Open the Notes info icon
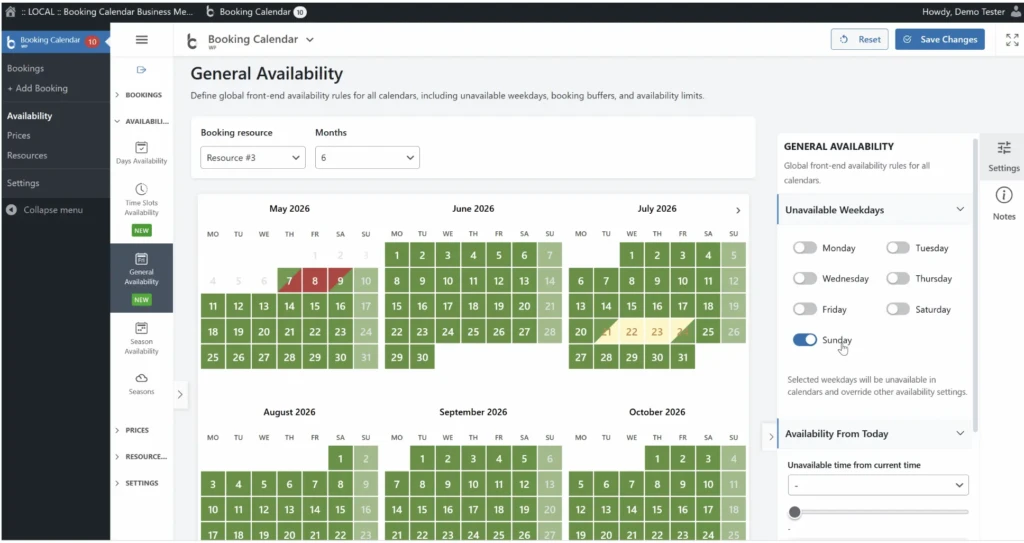The width and height of the screenshot is (1024, 543). [x=1004, y=195]
